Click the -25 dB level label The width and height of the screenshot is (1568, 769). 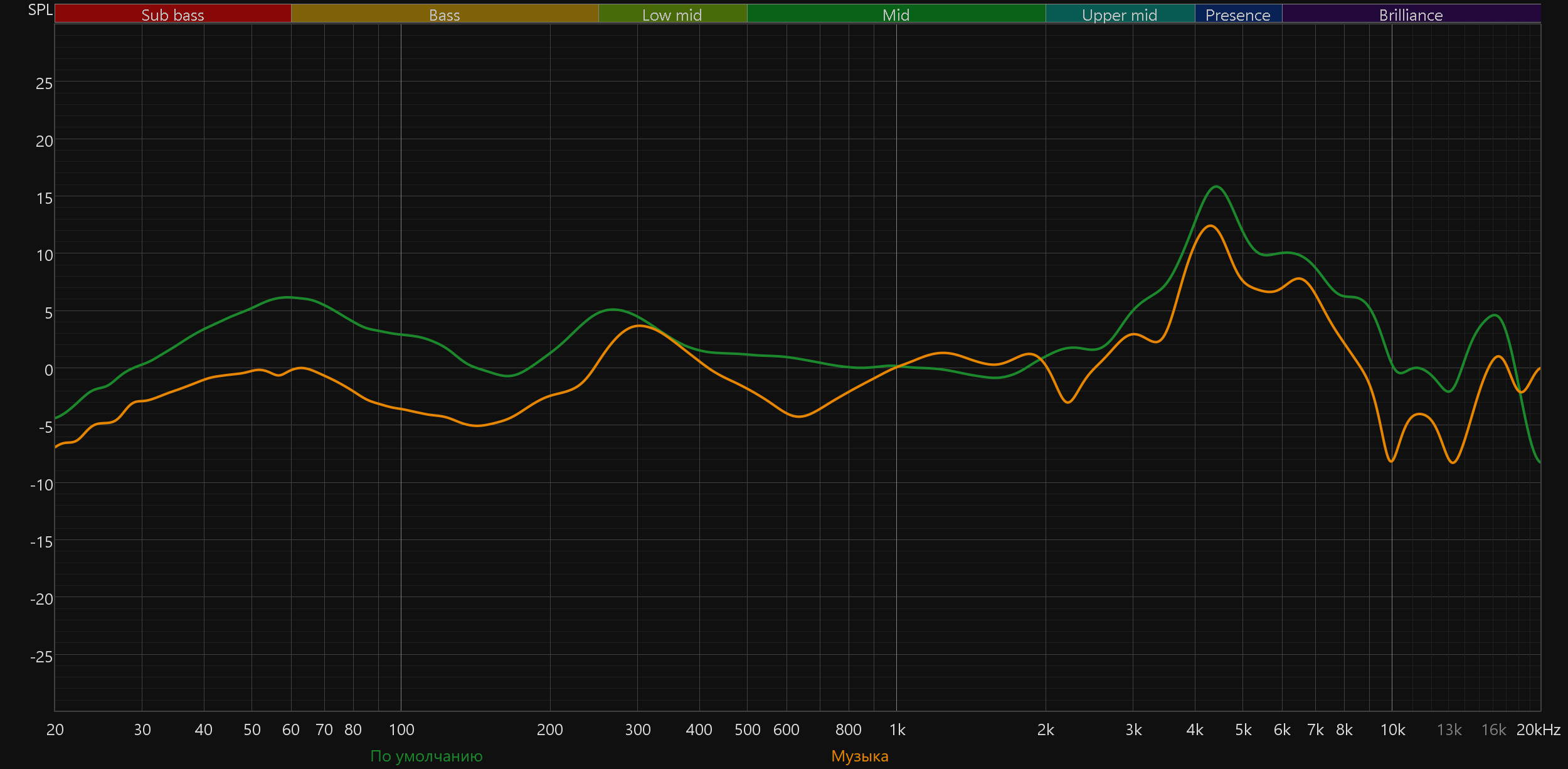point(41,657)
